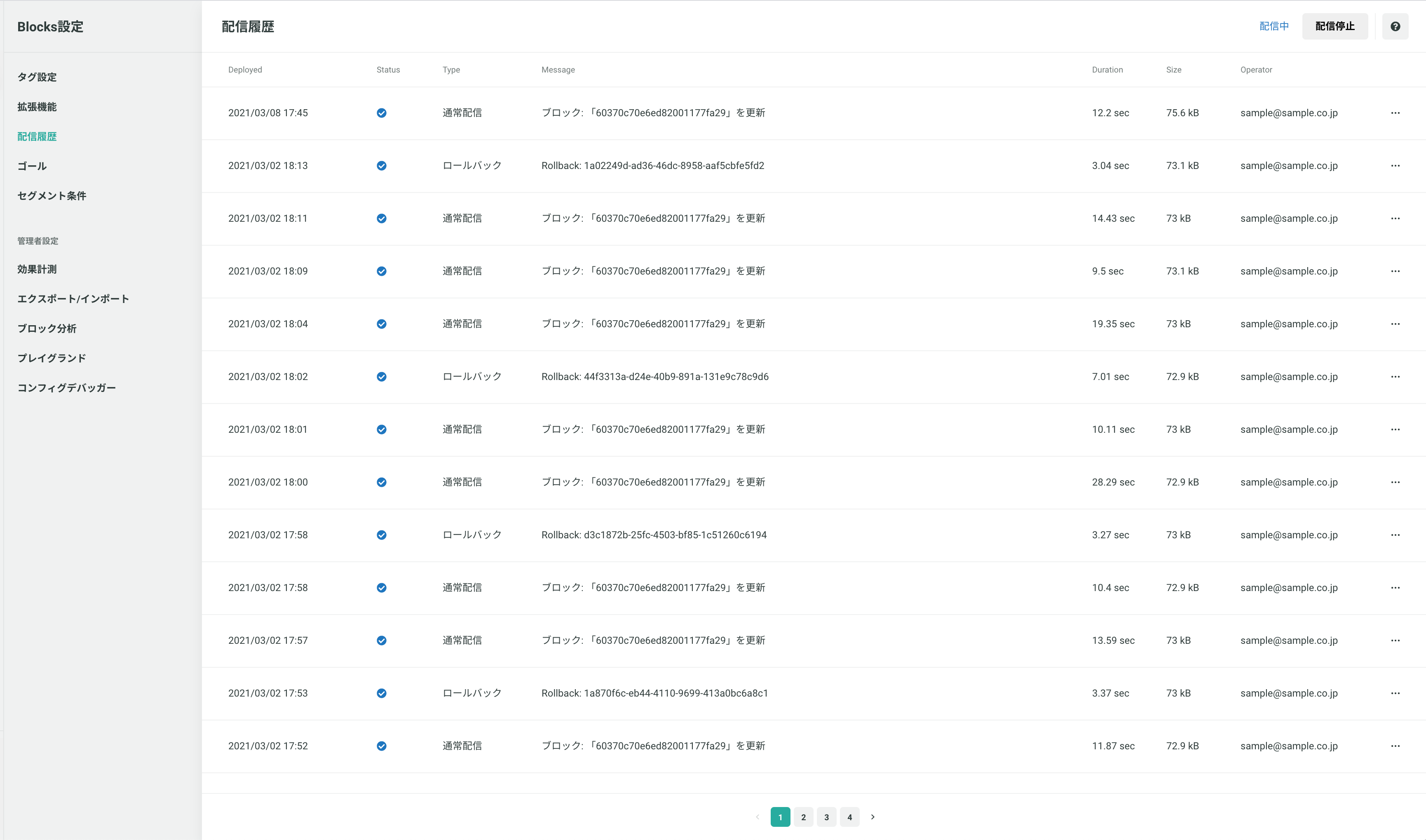Click status checkmark of the 18:11 deployment
Screen dimensions: 1426x840
click(381, 218)
